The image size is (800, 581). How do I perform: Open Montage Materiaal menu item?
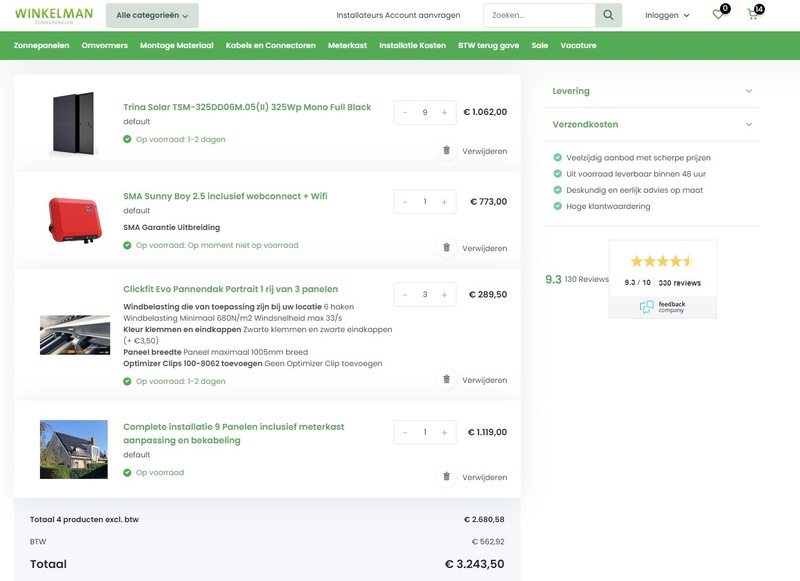point(177,46)
